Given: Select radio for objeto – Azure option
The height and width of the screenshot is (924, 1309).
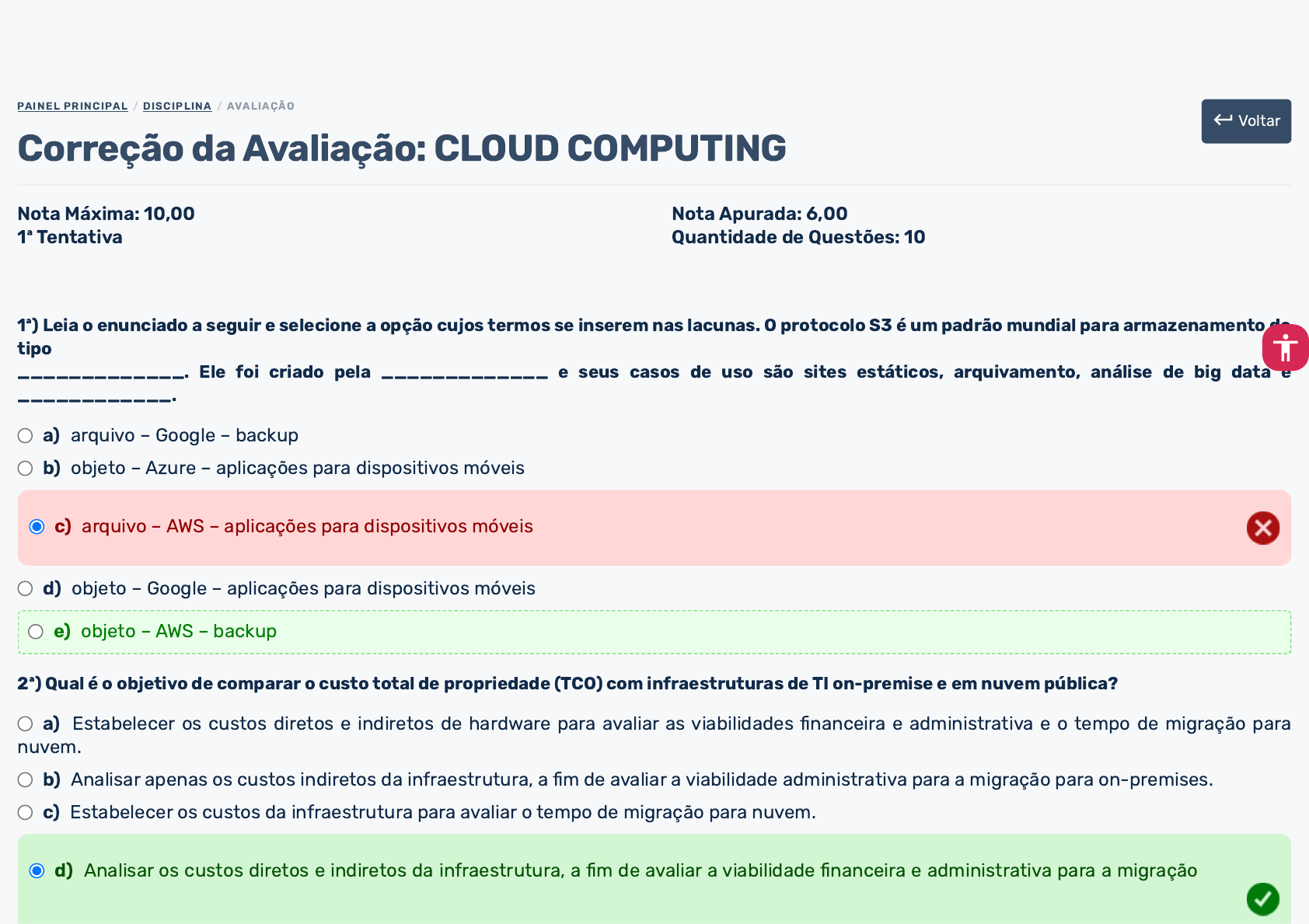Looking at the screenshot, I should pyautogui.click(x=26, y=468).
